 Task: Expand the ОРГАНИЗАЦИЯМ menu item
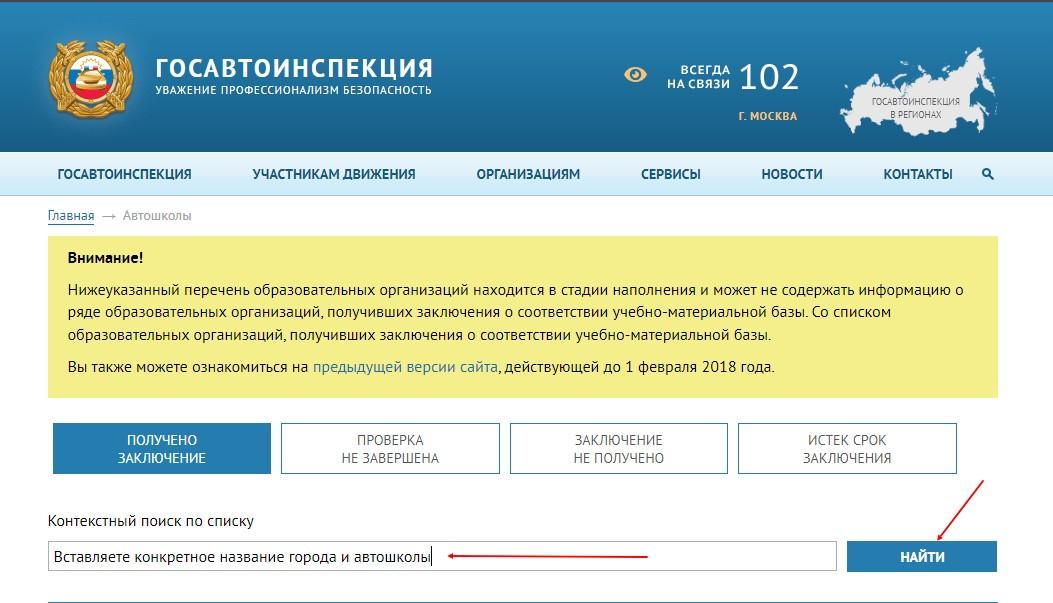tap(528, 174)
